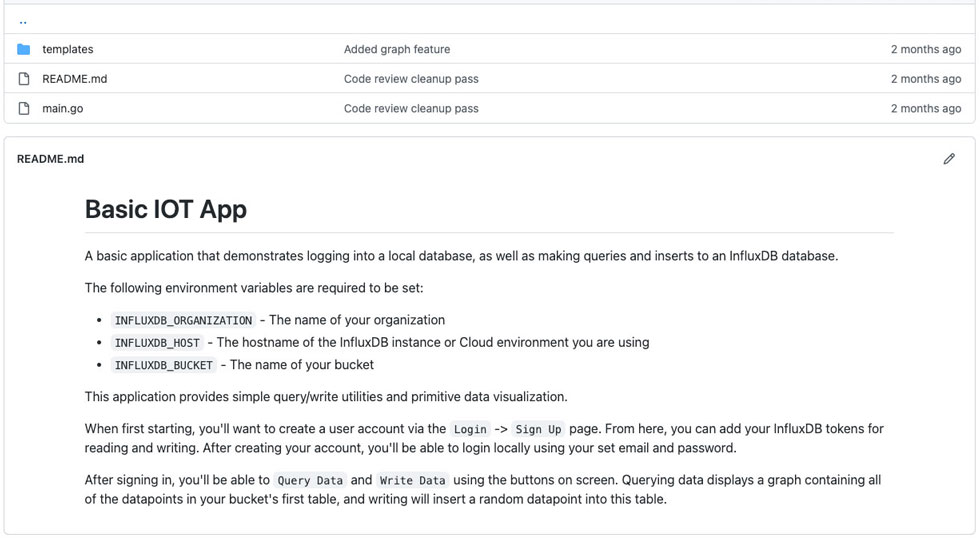Click README.md row '2 months ago' timestamp
The image size is (980, 540).
click(926, 79)
